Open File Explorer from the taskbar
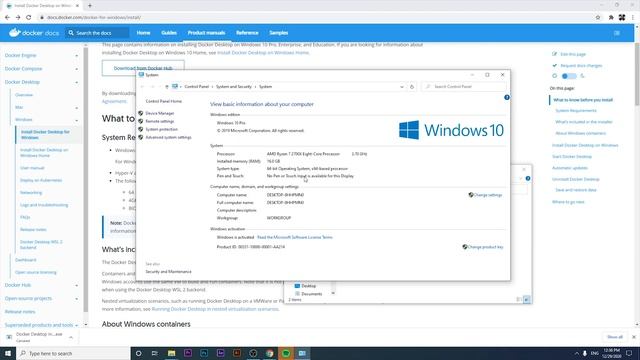The width and height of the screenshot is (640, 360). (x=171, y=353)
